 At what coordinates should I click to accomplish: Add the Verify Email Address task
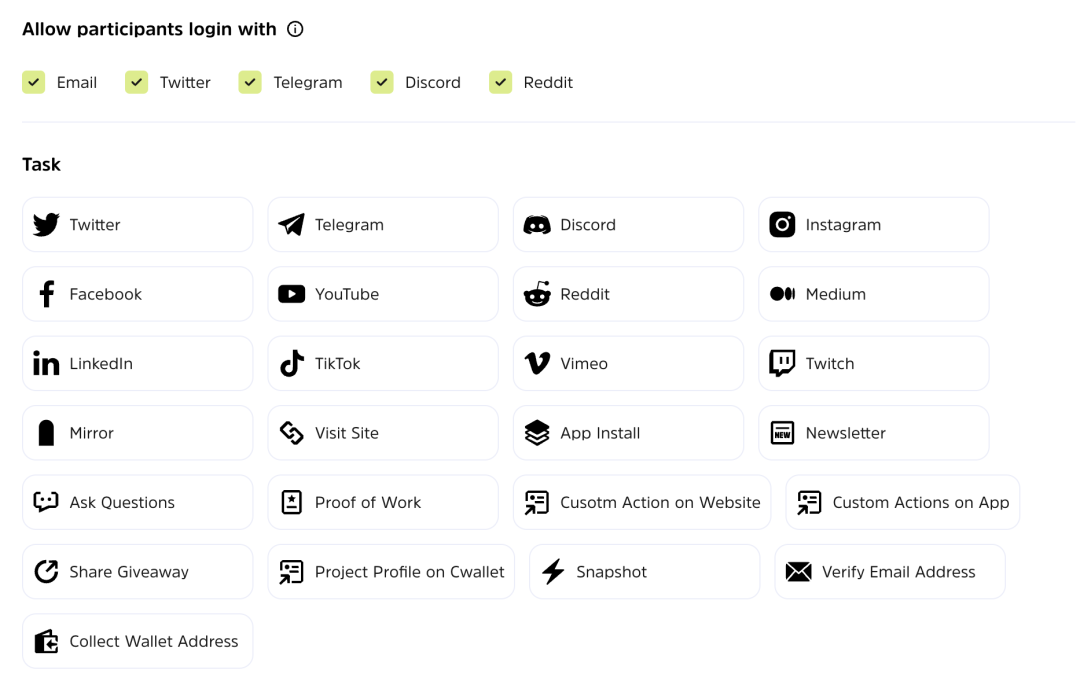point(889,572)
